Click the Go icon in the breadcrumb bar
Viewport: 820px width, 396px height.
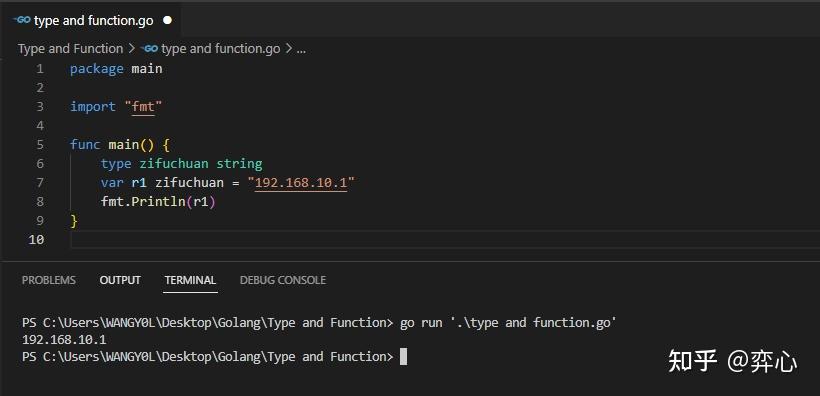150,49
